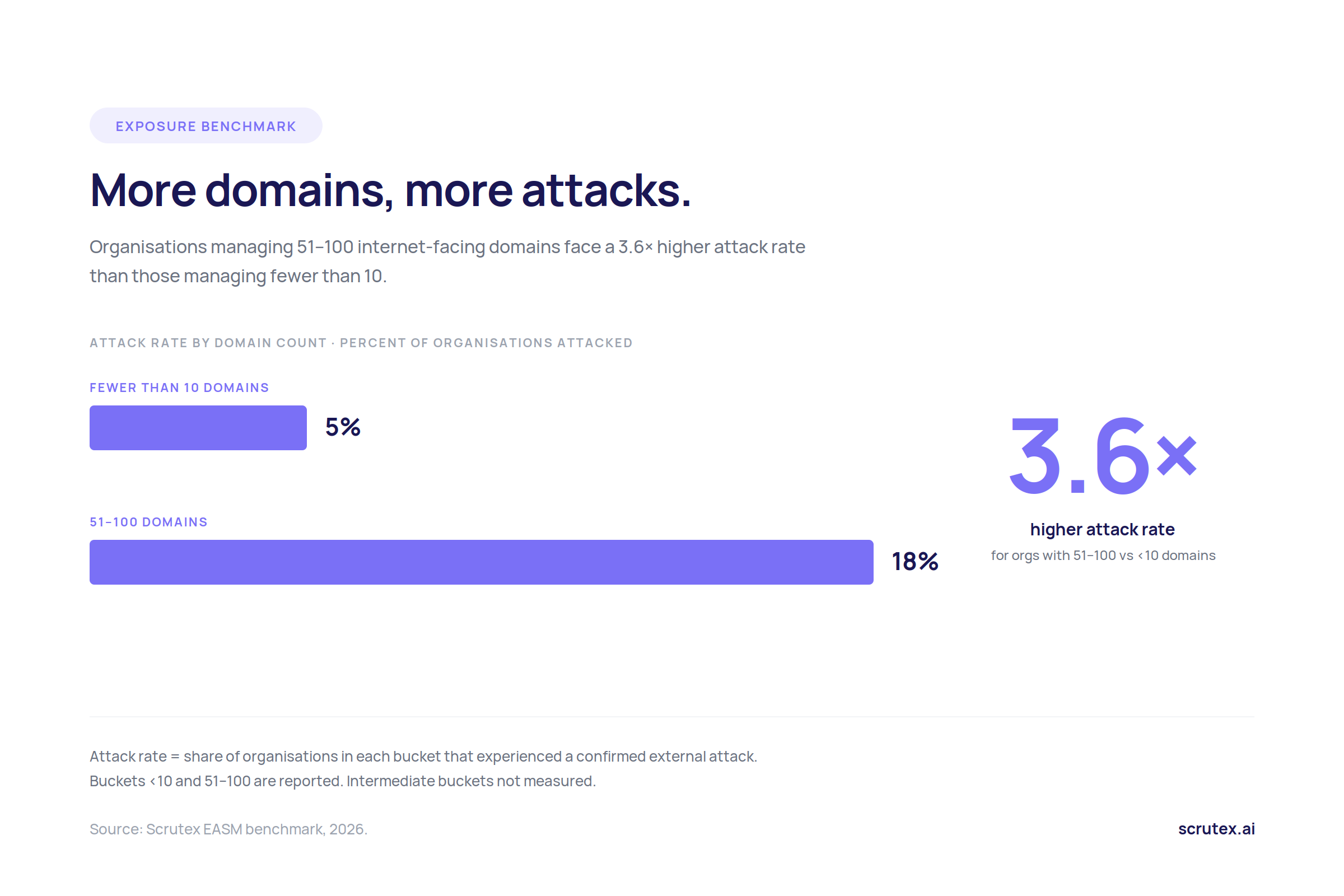Click the 'Attack rate by domain count' chart caption

coord(361,343)
